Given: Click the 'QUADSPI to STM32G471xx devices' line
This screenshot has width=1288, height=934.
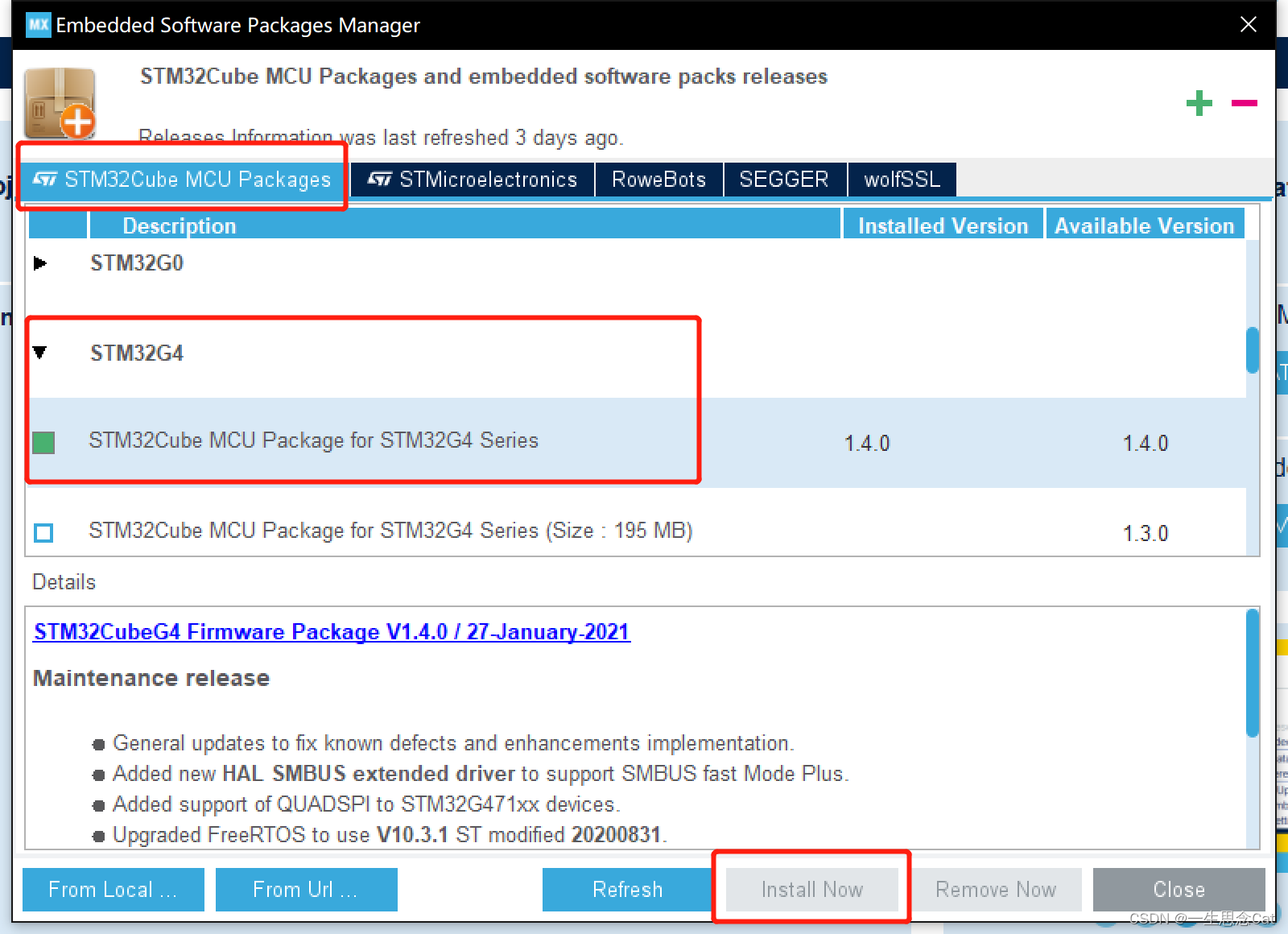Looking at the screenshot, I should click(366, 804).
